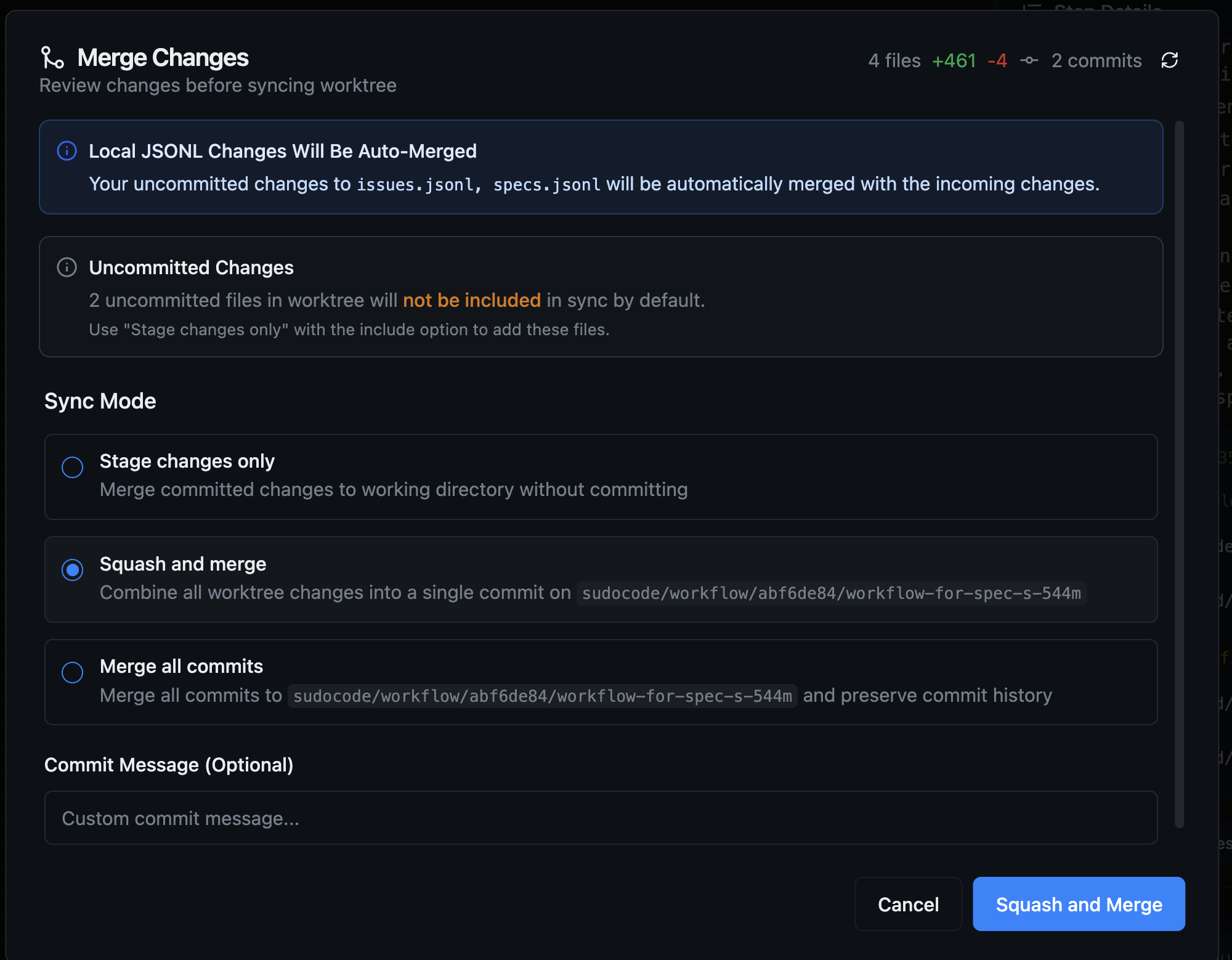Click the commit icon next to the file stats

(x=1029, y=60)
